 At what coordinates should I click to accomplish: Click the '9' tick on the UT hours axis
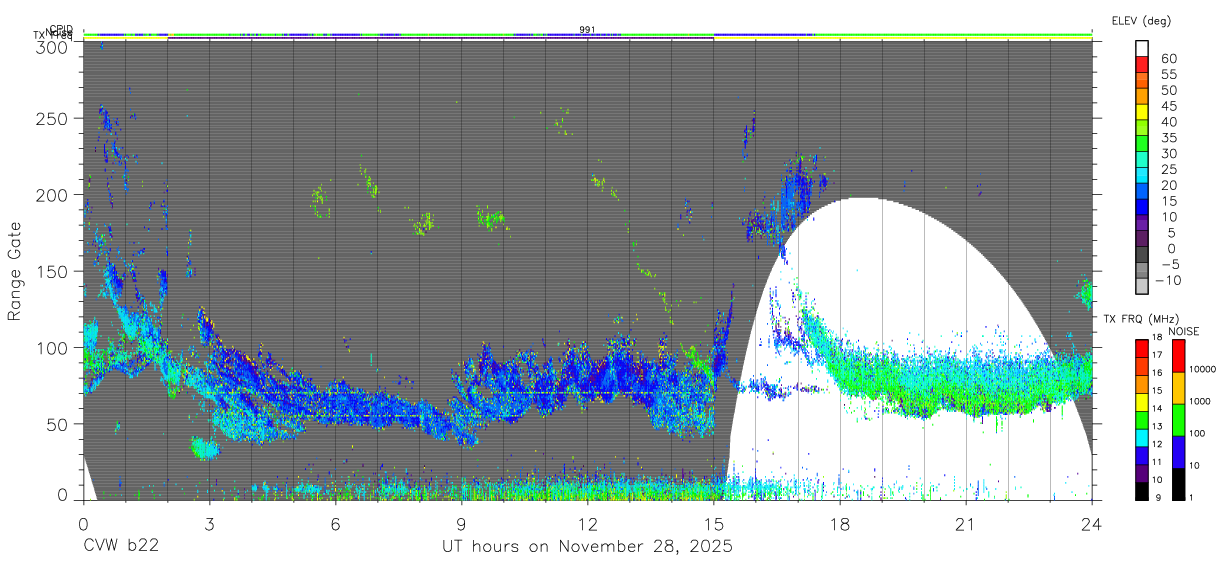pyautogui.click(x=461, y=524)
